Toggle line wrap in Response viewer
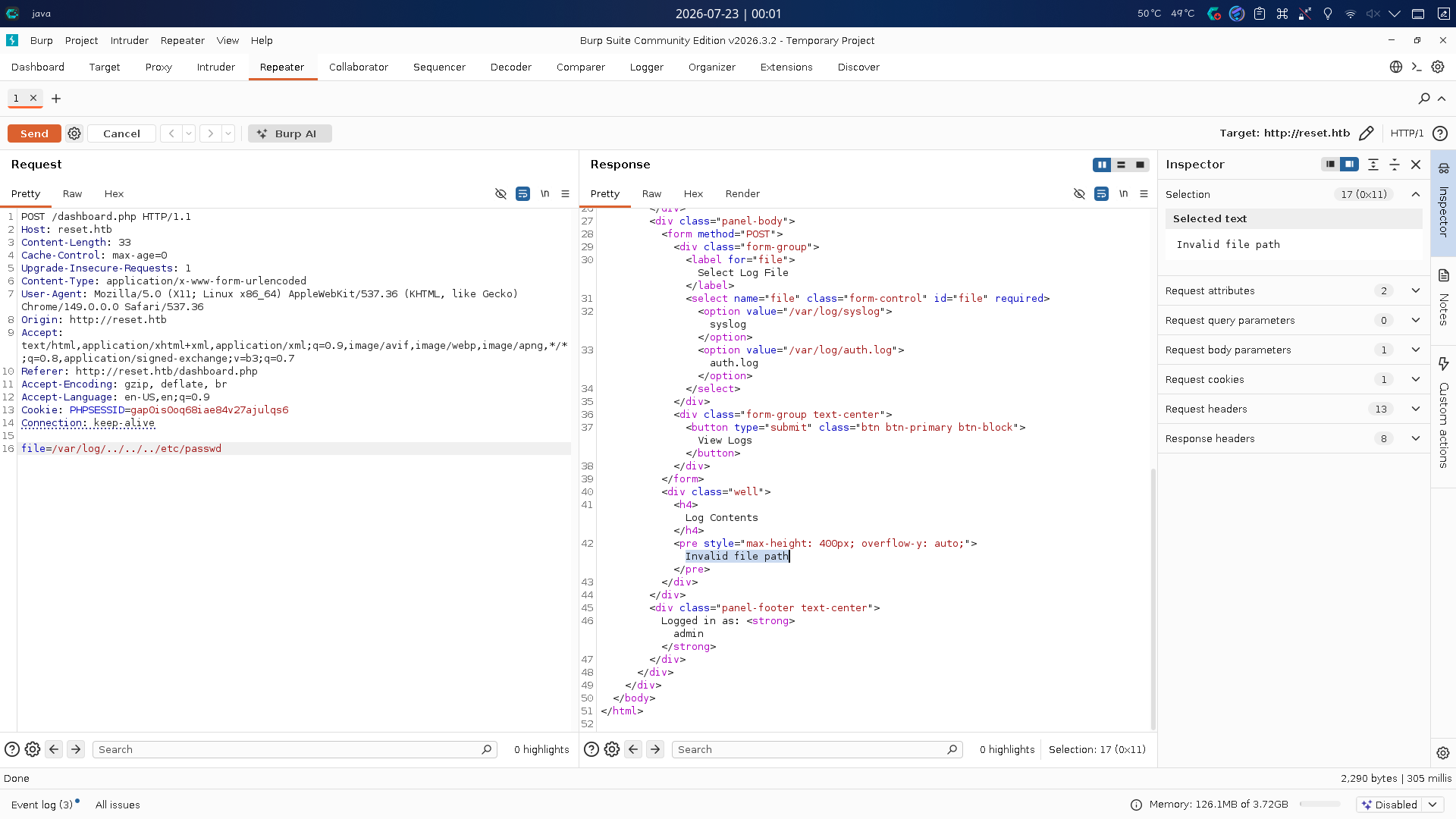The height and width of the screenshot is (819, 1456). coord(1101,194)
